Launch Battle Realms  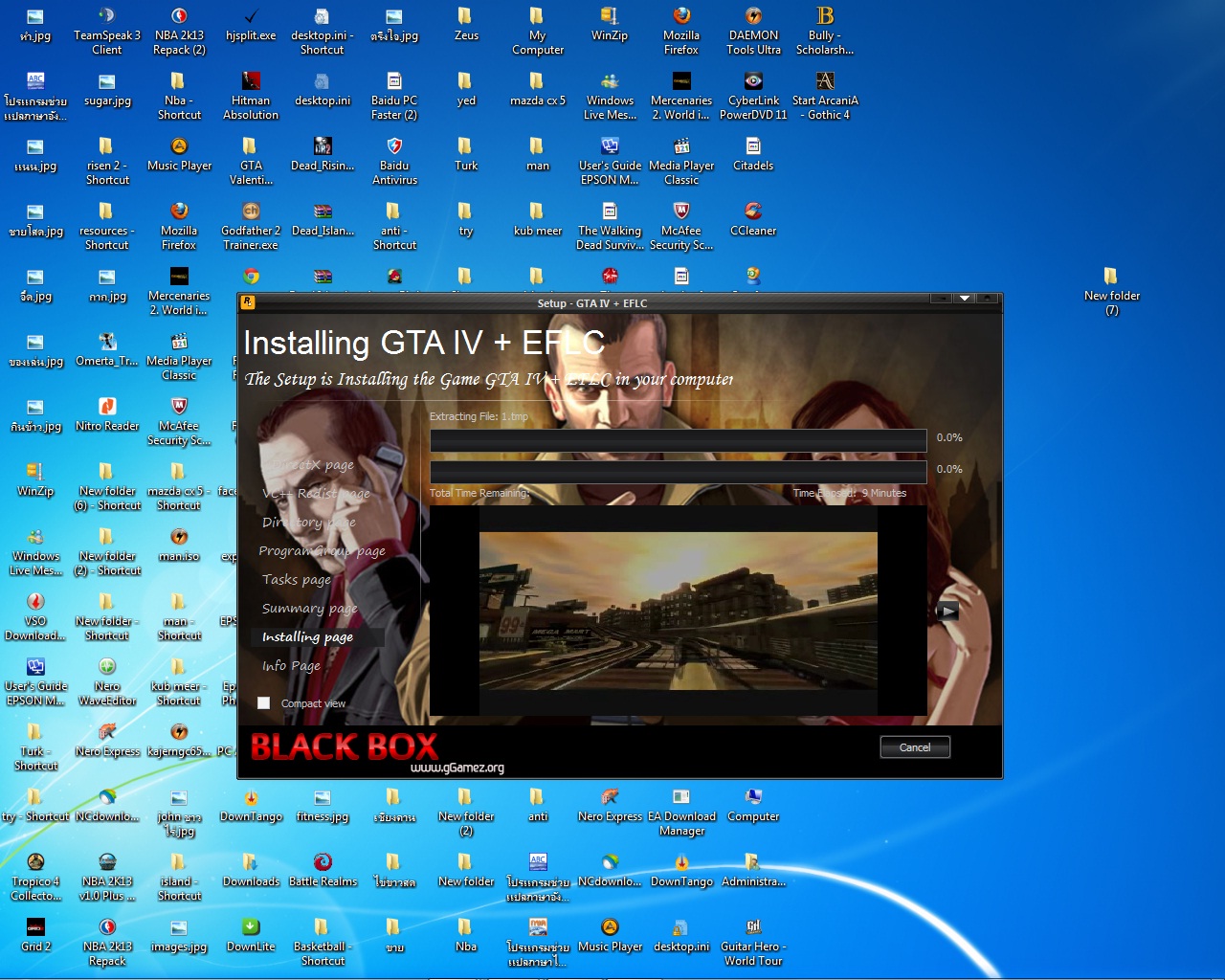tap(323, 871)
